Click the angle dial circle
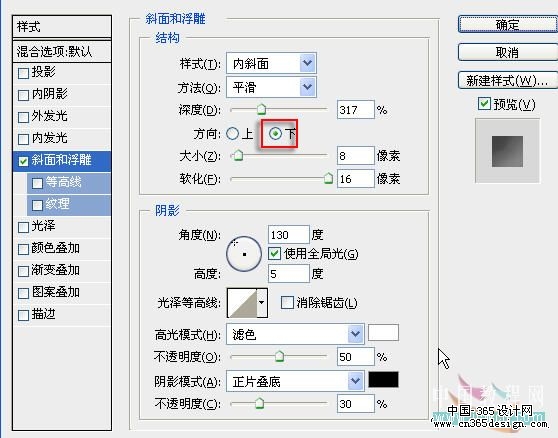This screenshot has height=438, width=558. click(x=244, y=254)
